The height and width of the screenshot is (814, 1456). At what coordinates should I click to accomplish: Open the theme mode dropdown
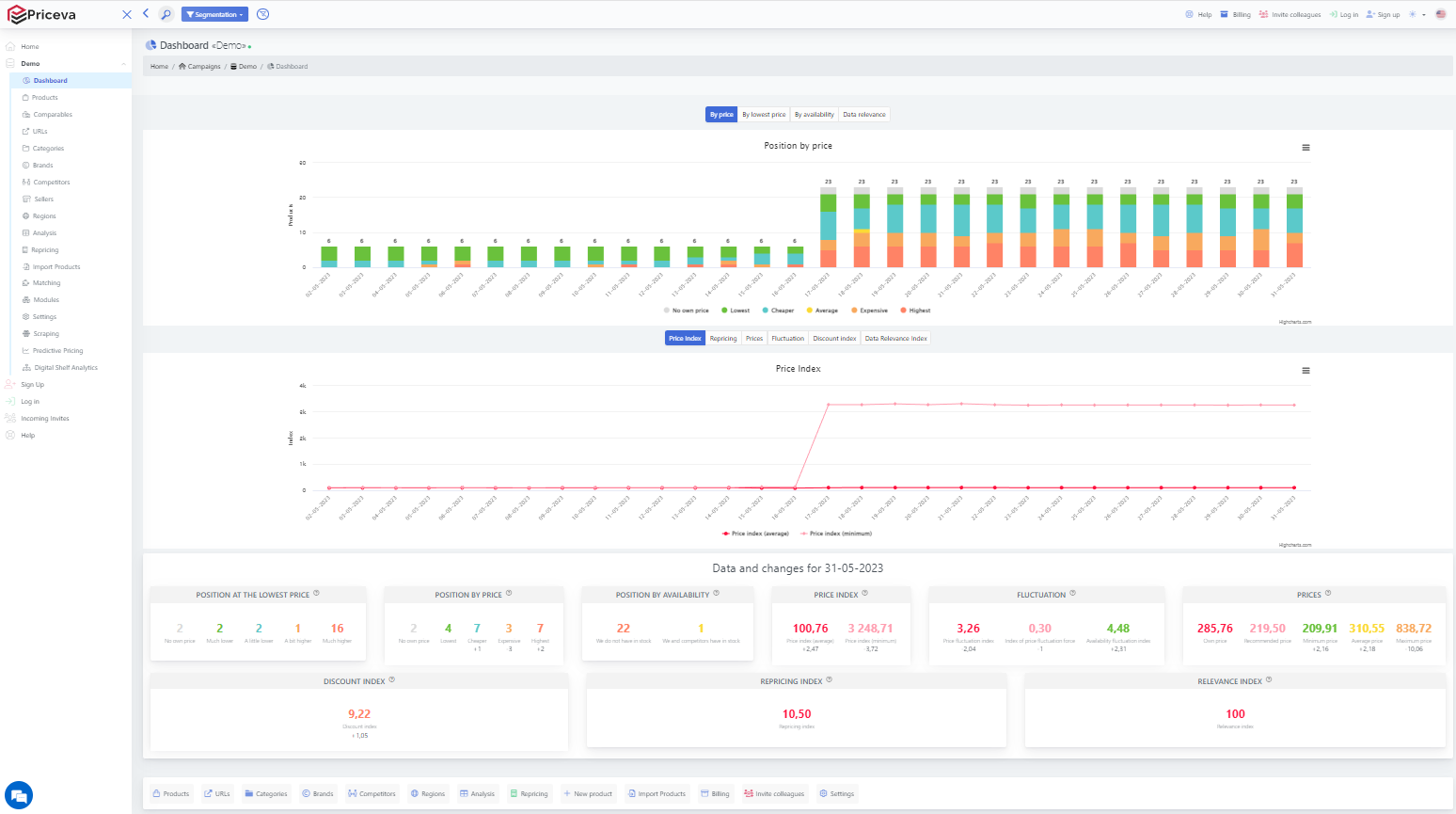pyautogui.click(x=1416, y=14)
